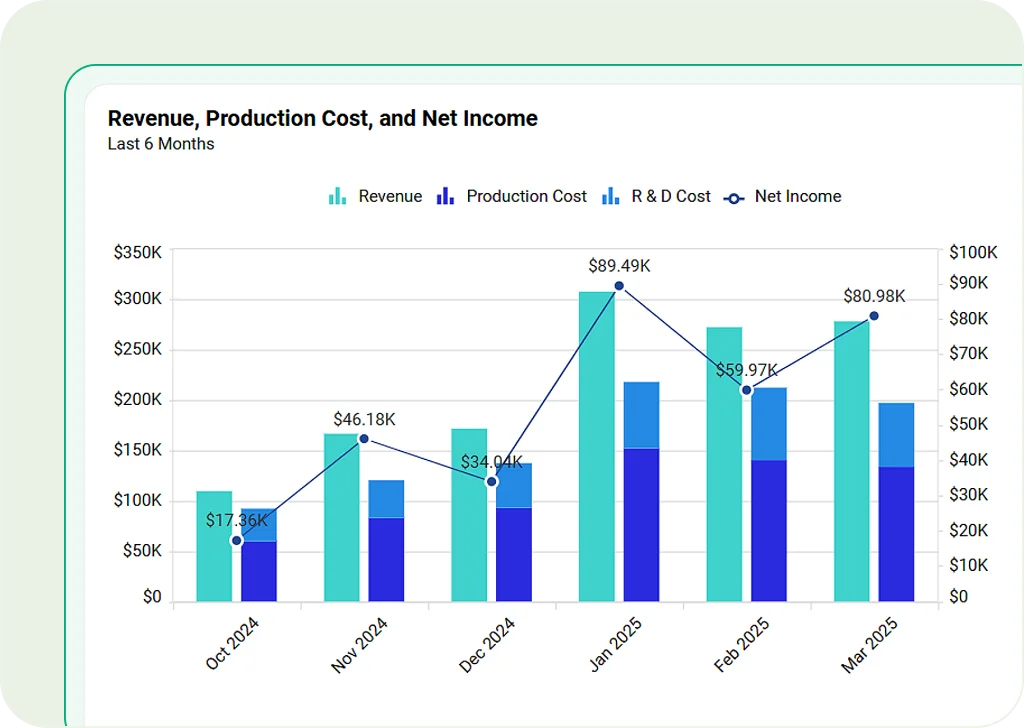Click the Production Cost legend bar icon

446,196
